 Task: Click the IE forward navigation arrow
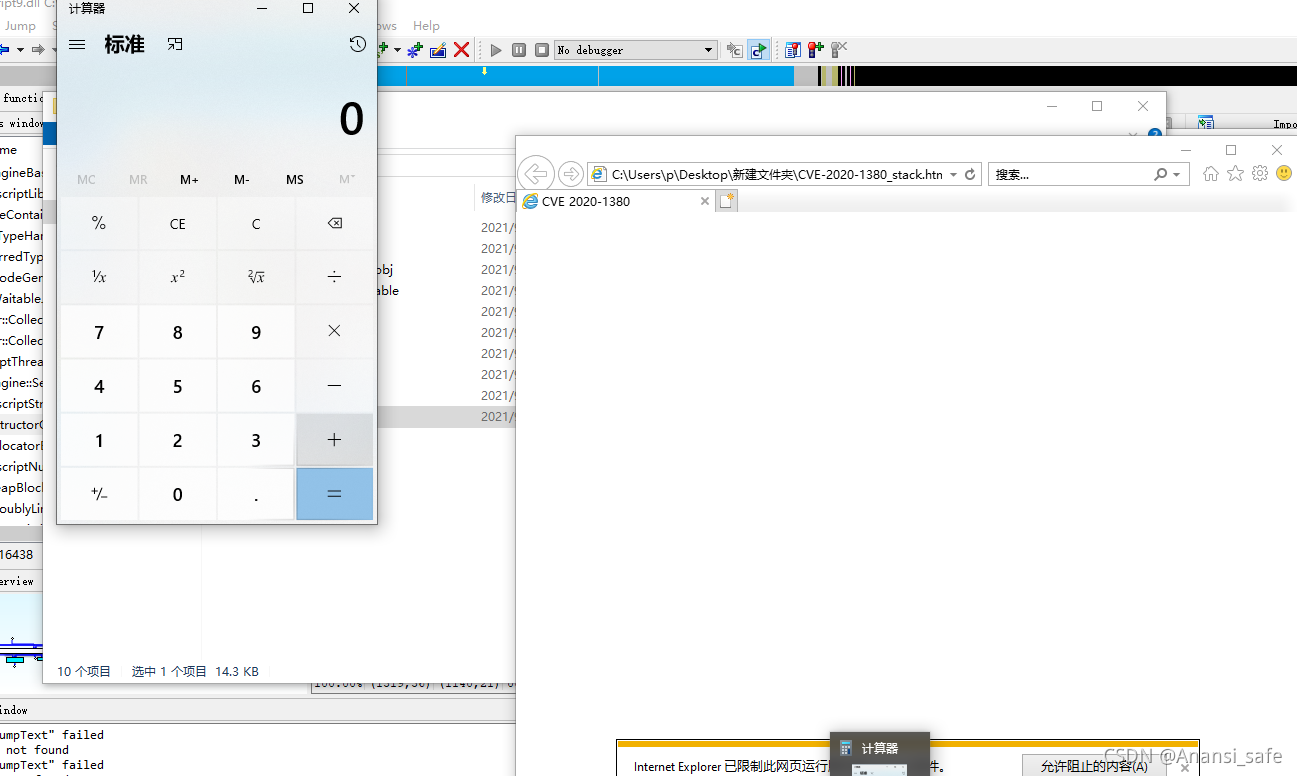coord(570,174)
